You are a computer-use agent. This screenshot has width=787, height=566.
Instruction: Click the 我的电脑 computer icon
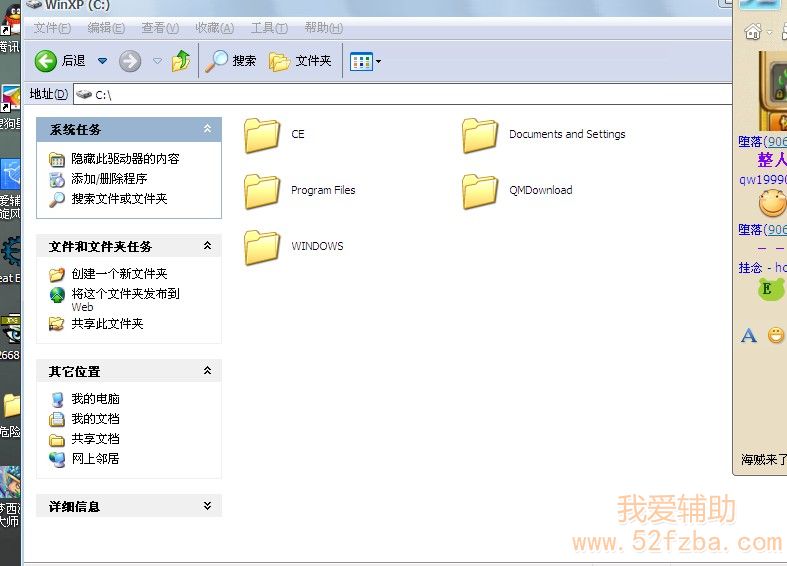(x=57, y=399)
